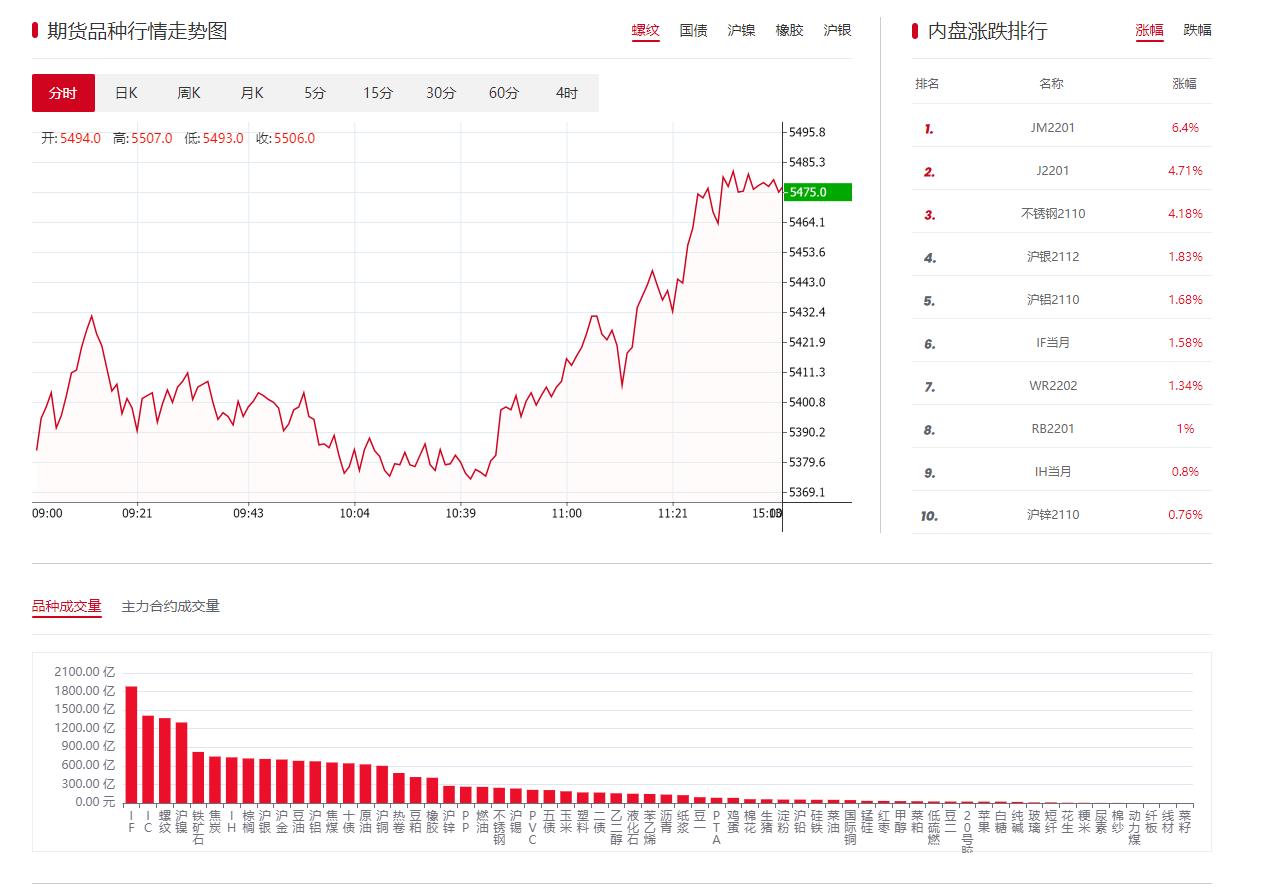
Task: Open JM2201 in ranking list
Action: (1052, 128)
